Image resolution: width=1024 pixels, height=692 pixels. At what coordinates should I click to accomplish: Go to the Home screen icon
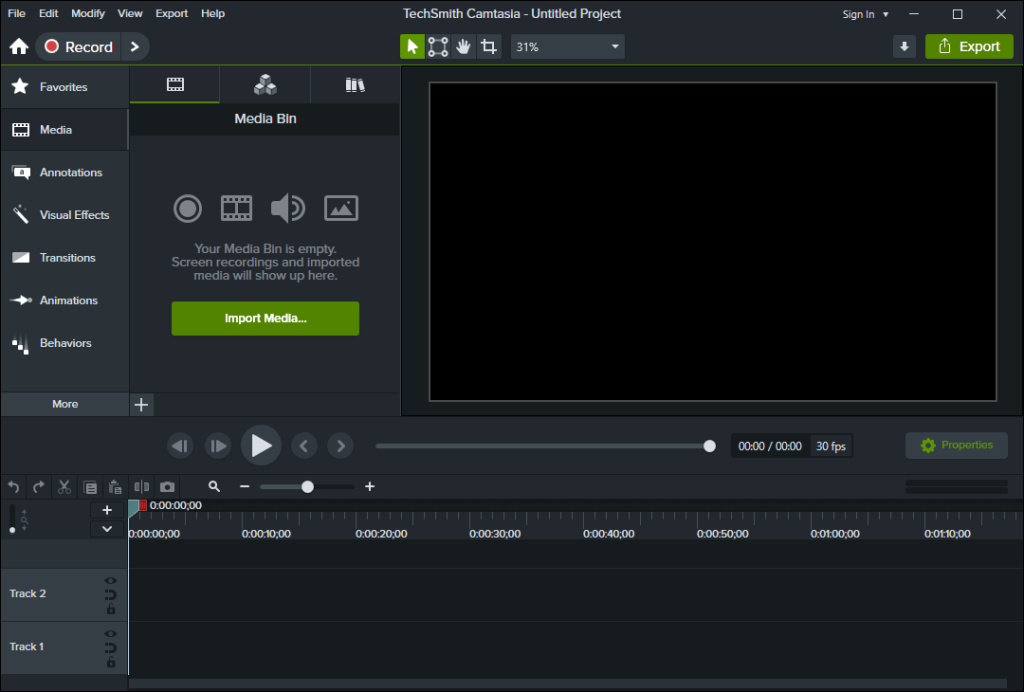(x=19, y=46)
